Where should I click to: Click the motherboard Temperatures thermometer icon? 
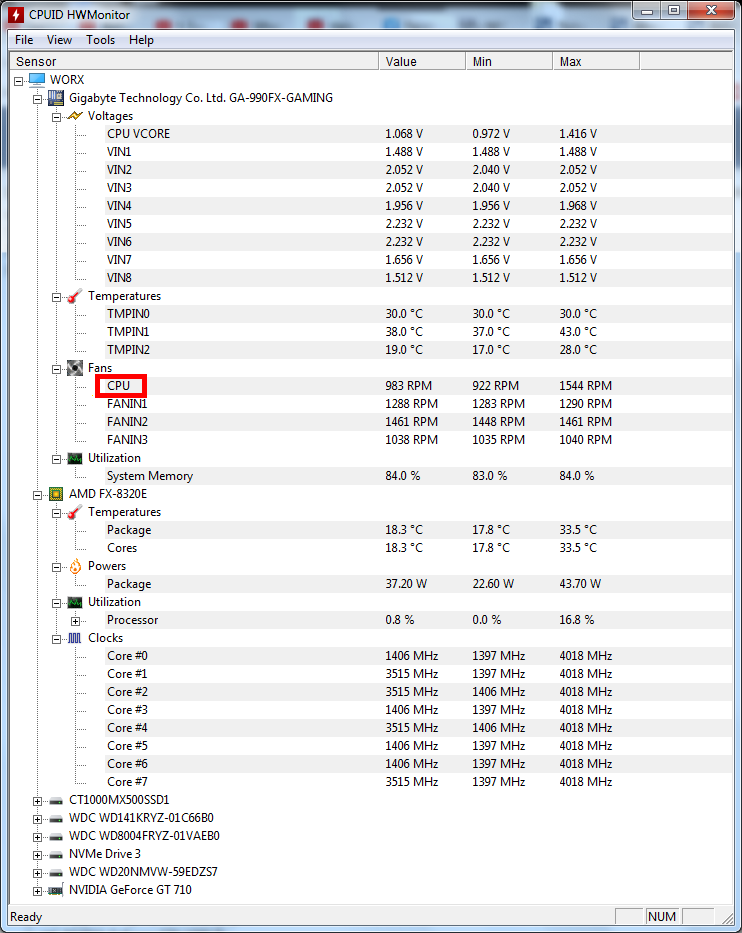pos(75,296)
